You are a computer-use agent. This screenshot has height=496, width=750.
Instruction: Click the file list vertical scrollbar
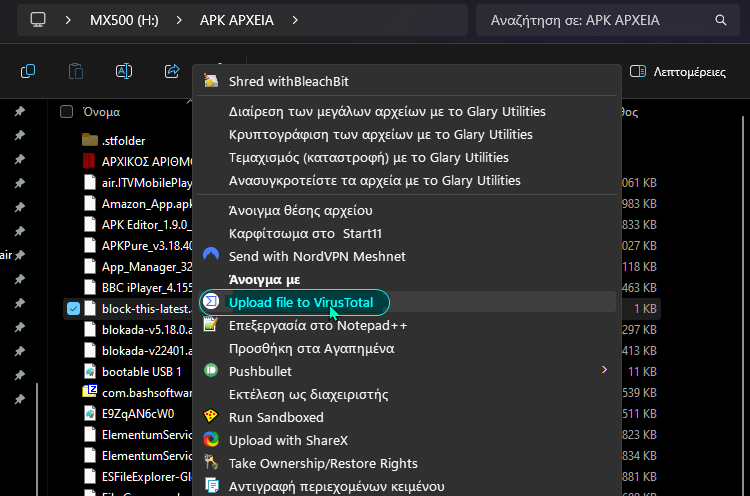pos(743,306)
